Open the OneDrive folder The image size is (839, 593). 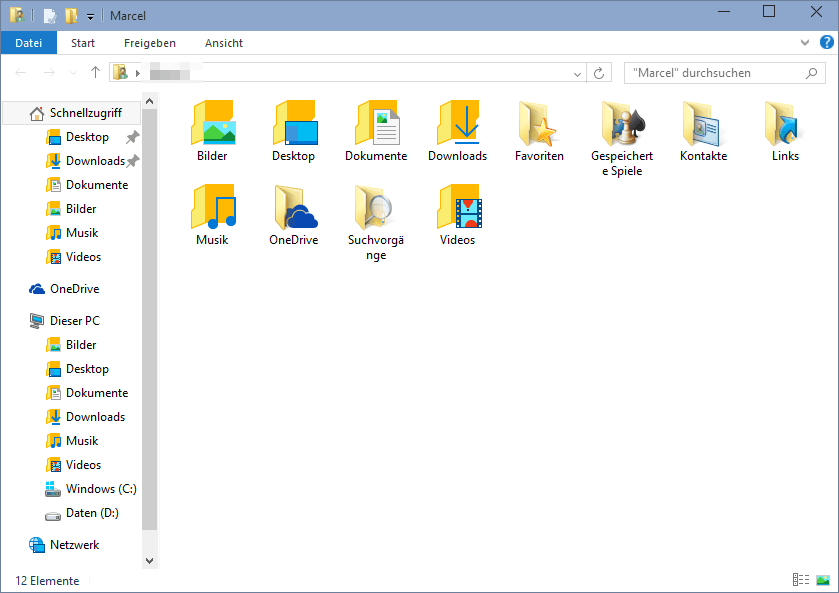pos(294,214)
